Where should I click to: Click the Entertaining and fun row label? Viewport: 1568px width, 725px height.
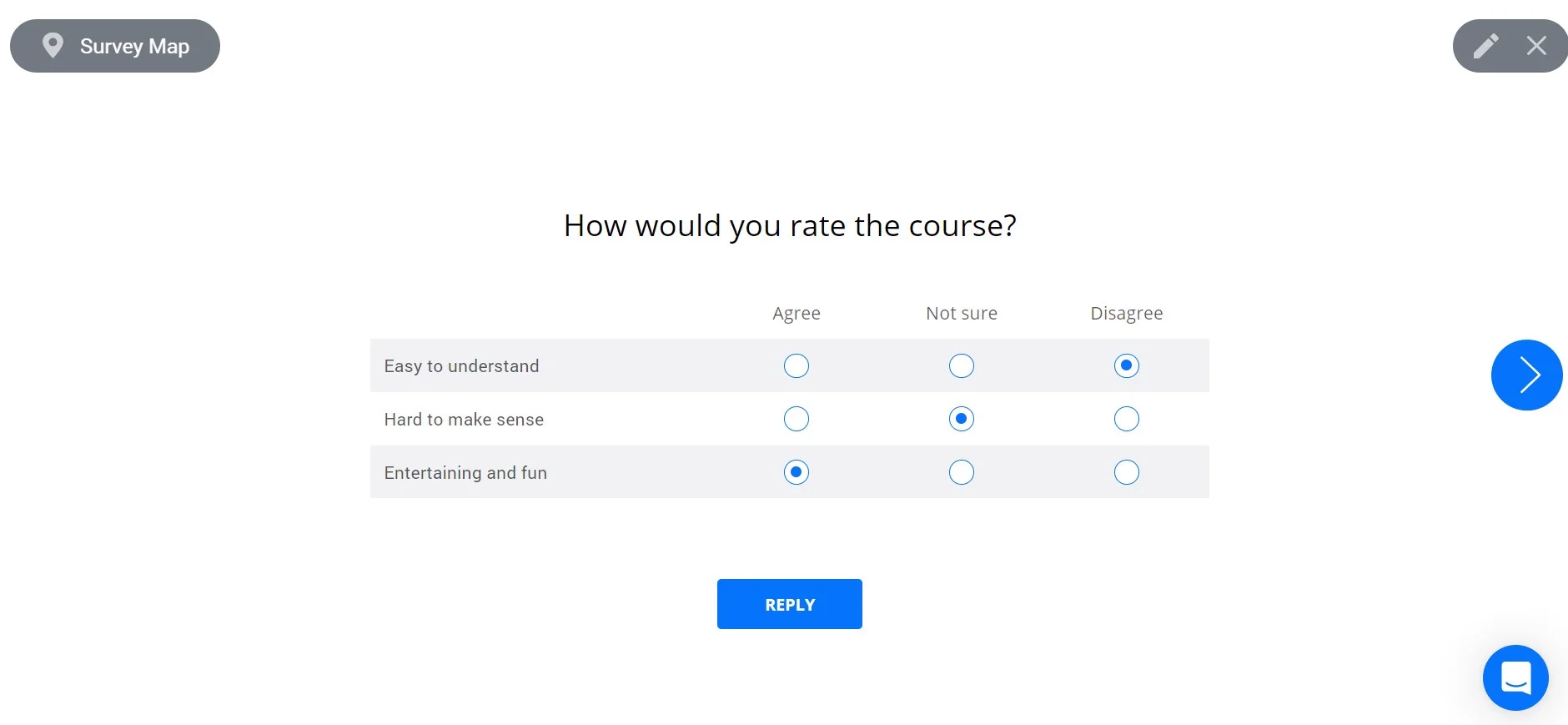pyautogui.click(x=465, y=473)
